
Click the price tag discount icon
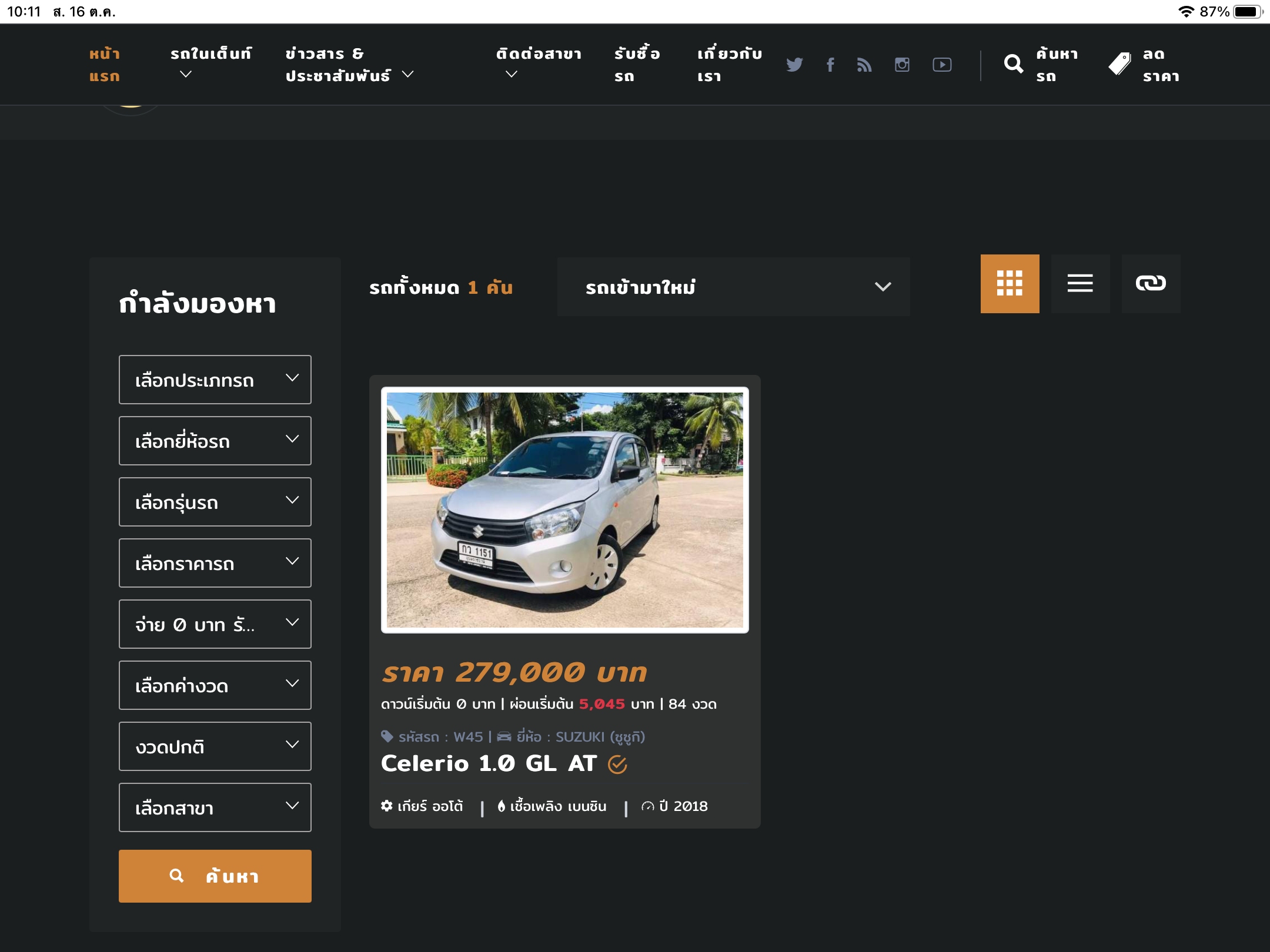pyautogui.click(x=1119, y=64)
